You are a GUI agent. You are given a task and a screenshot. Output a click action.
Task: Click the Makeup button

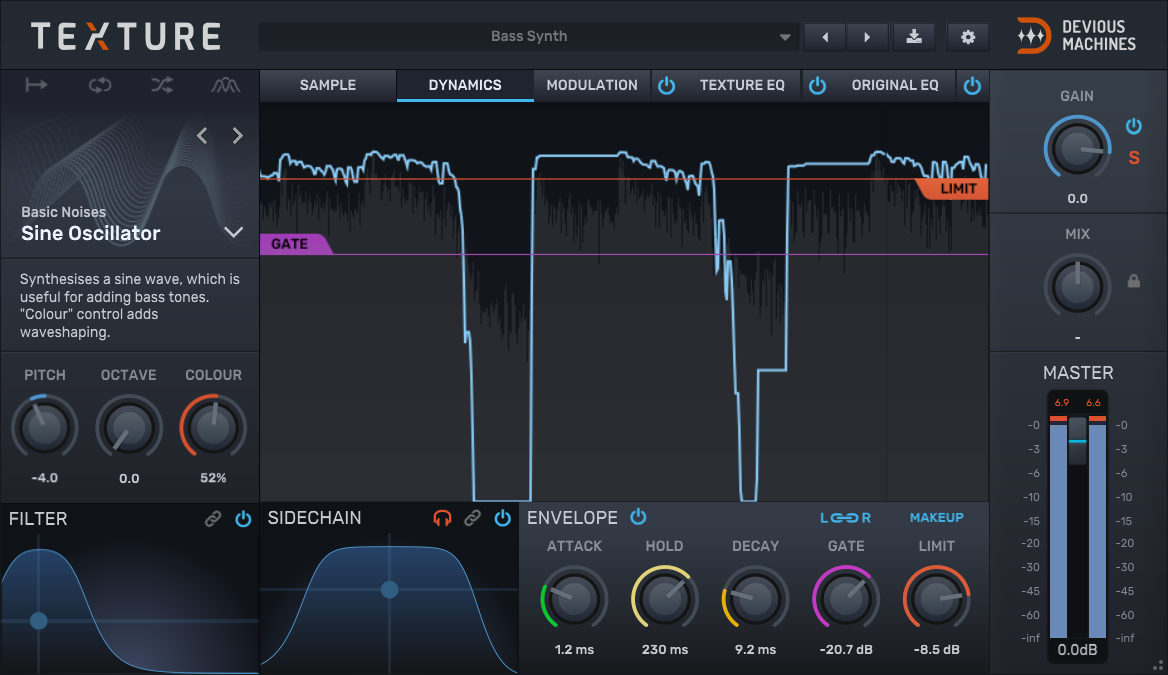pos(936,518)
